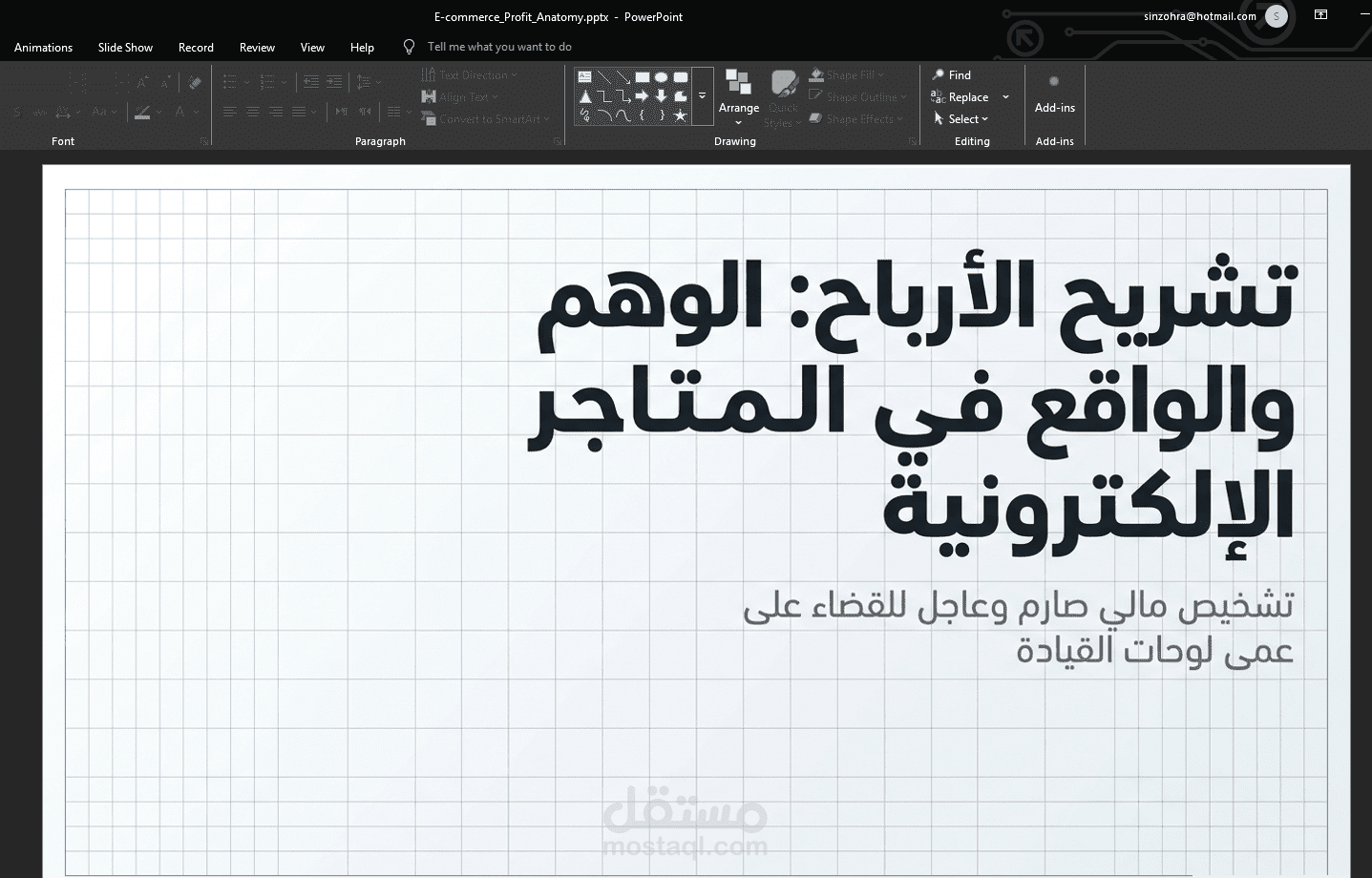
Task: Toggle Align Left paragraph alignment
Action: click(x=229, y=112)
